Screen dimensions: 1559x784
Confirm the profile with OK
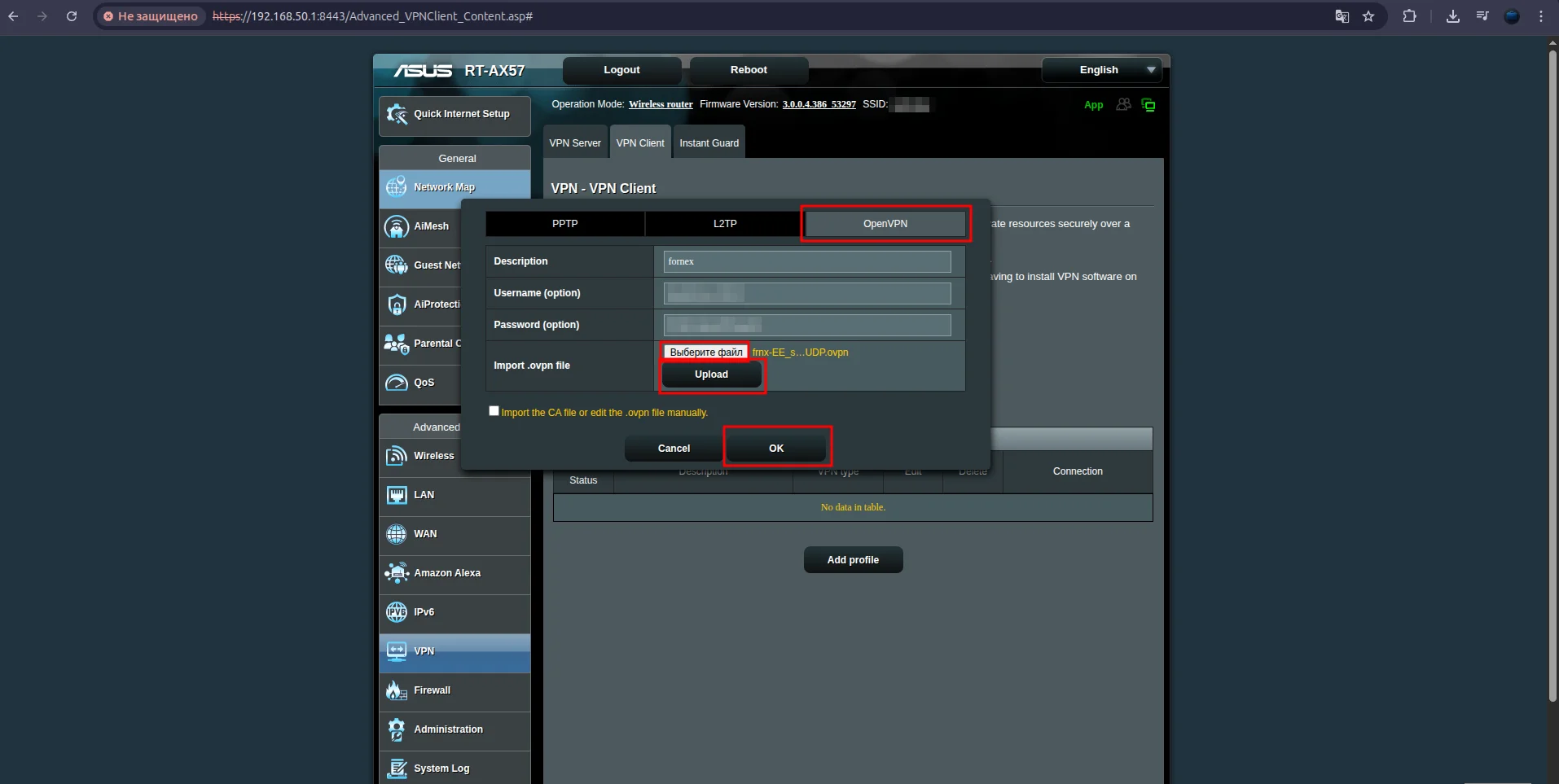(x=776, y=449)
